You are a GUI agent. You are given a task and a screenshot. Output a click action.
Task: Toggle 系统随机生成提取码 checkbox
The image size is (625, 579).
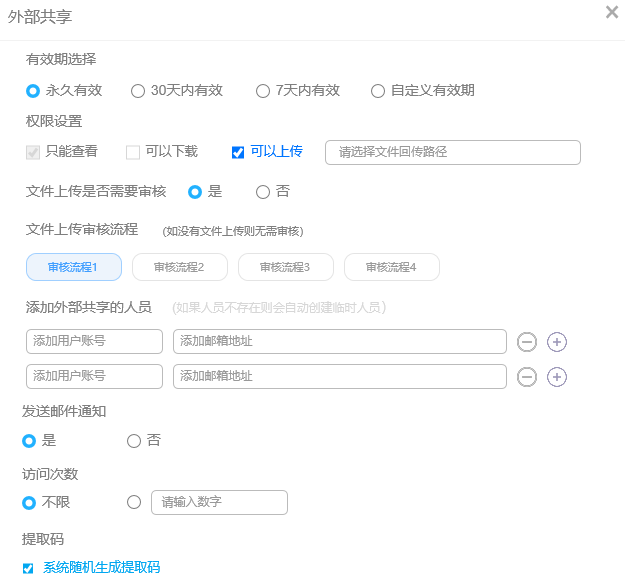coord(28,568)
